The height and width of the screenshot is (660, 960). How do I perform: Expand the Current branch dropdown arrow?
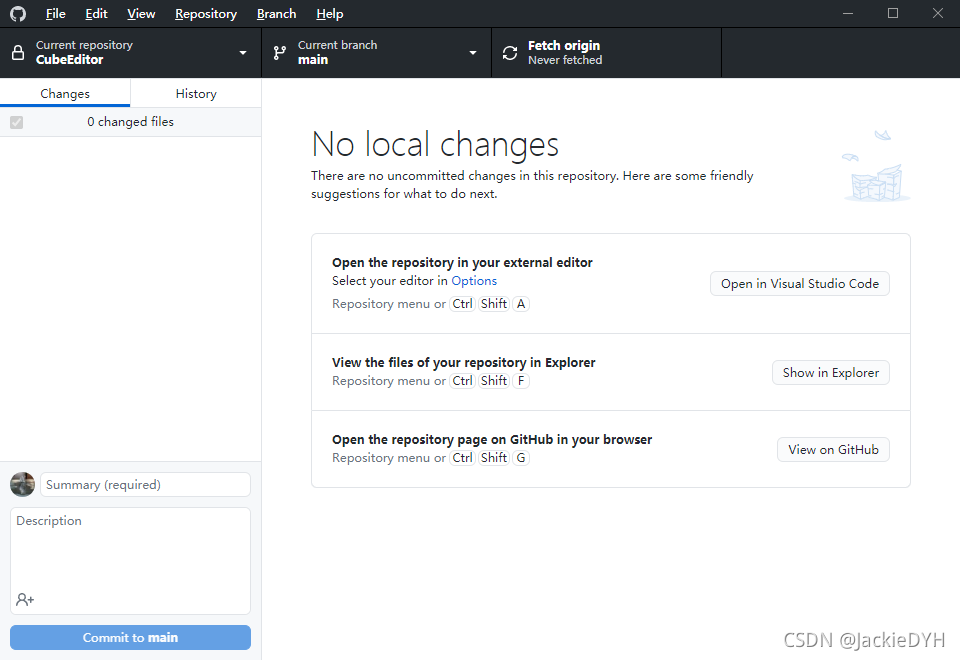(473, 53)
